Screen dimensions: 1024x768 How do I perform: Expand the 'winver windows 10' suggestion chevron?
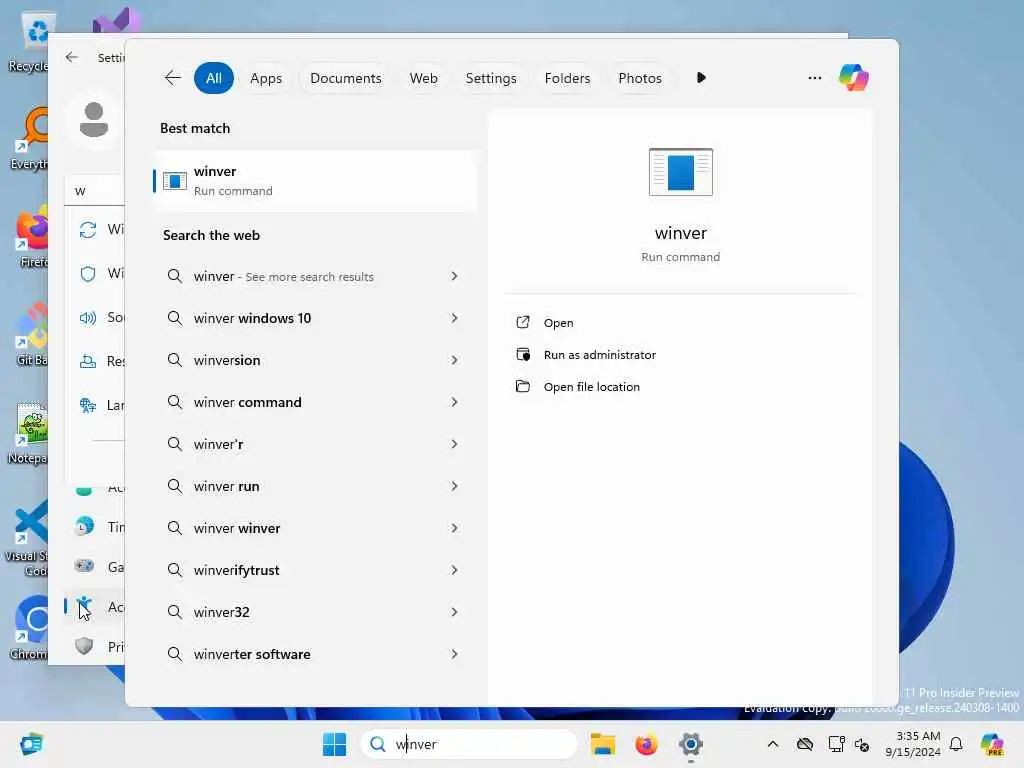[455, 318]
